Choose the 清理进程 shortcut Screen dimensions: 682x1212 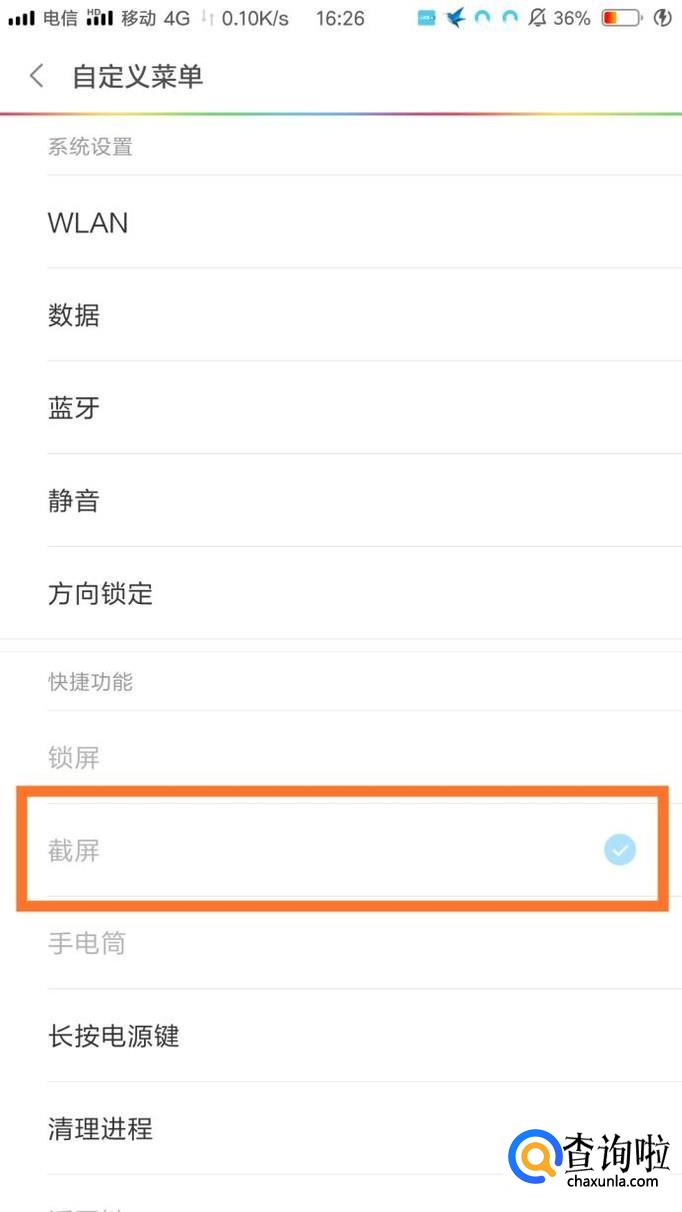[x=100, y=1129]
